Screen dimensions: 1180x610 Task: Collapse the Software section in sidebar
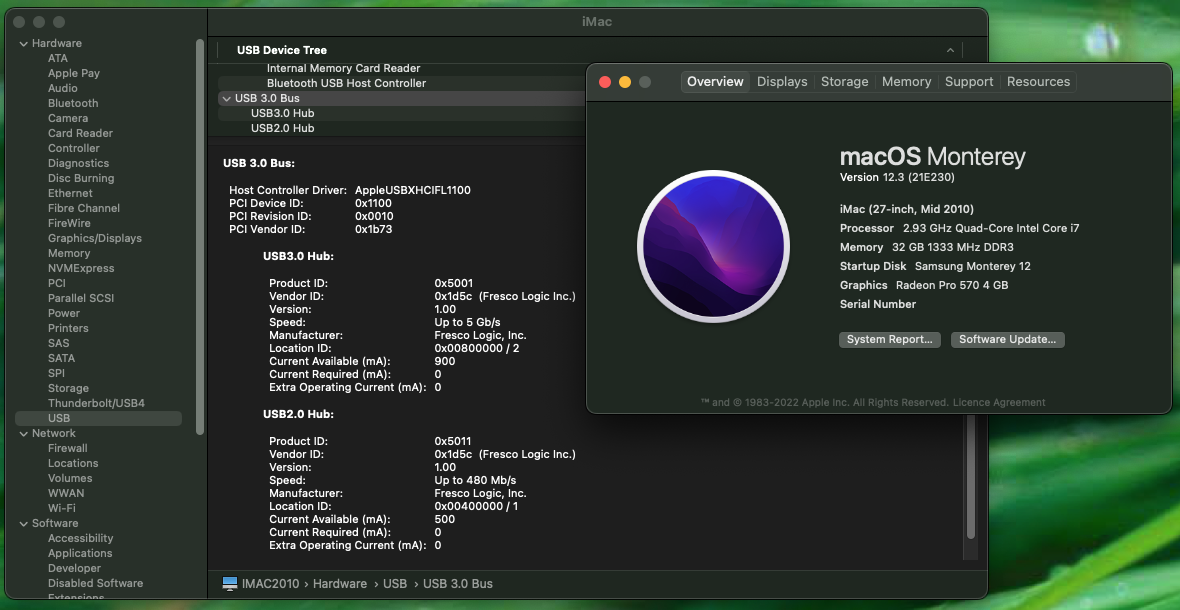click(23, 524)
